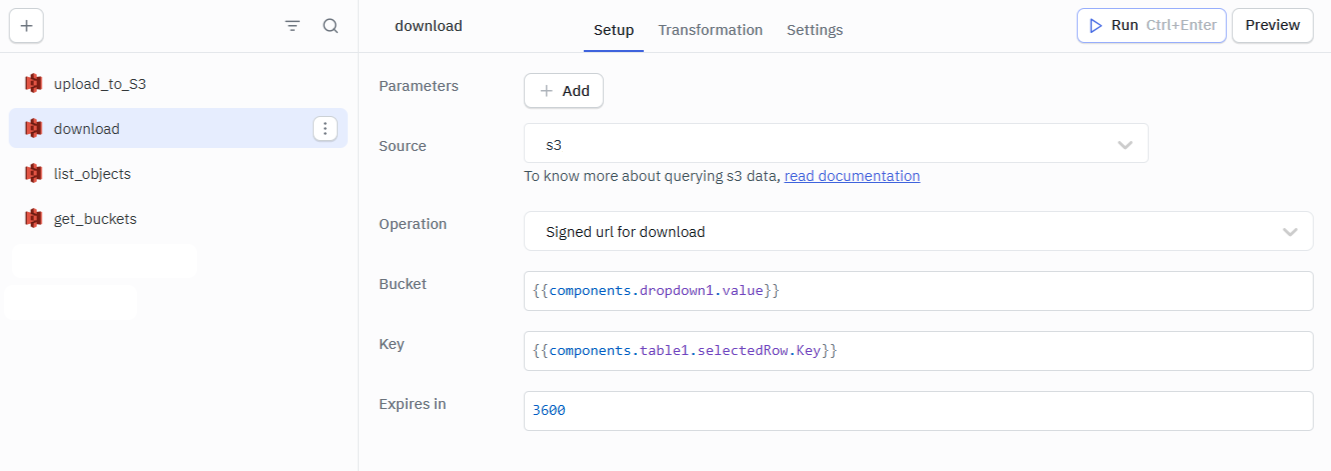This screenshot has height=471, width=1331.
Task: Open the query filter icon
Action: [x=292, y=27]
